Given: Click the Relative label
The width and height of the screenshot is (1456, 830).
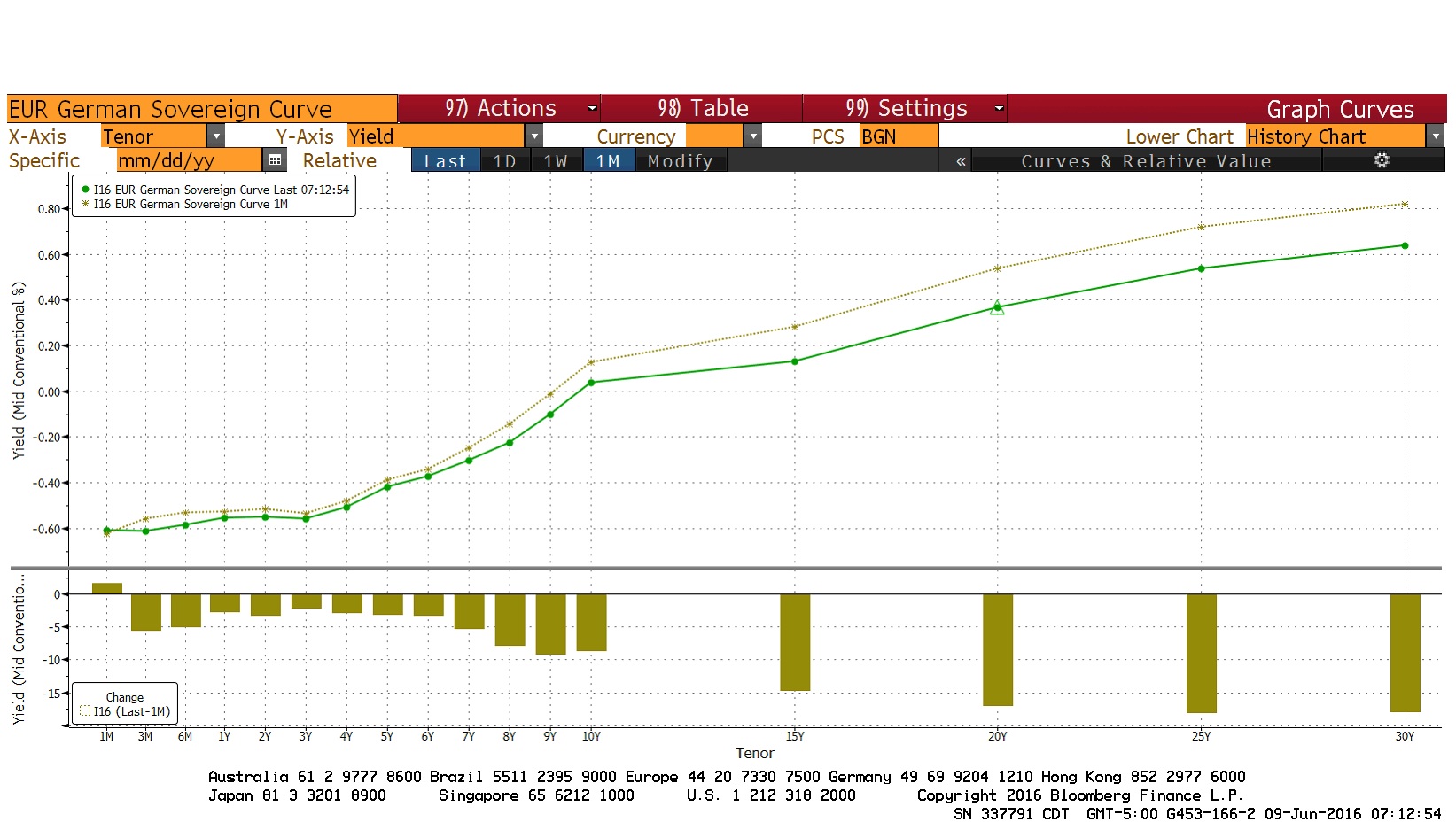Looking at the screenshot, I should (x=339, y=160).
